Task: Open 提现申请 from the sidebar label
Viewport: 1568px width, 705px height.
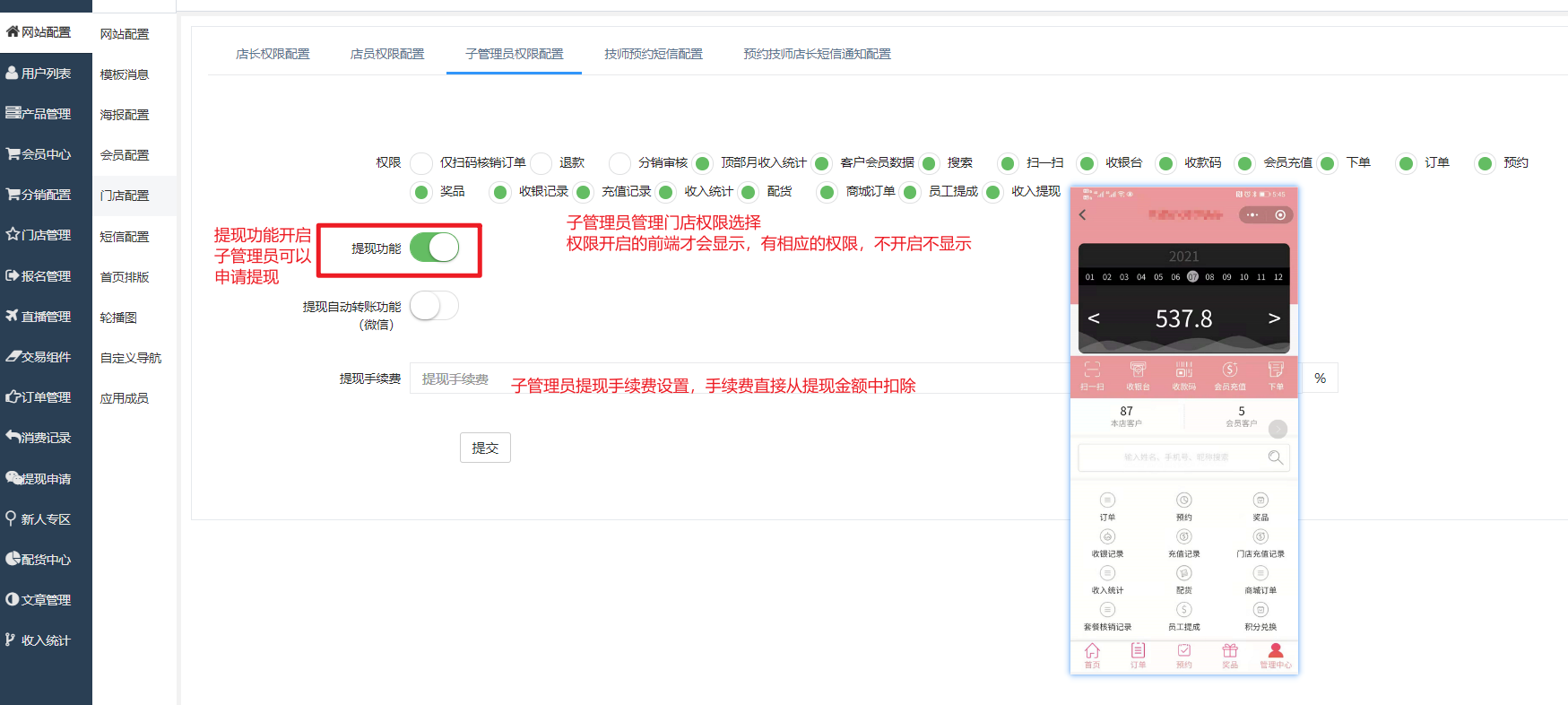Action: (x=46, y=478)
